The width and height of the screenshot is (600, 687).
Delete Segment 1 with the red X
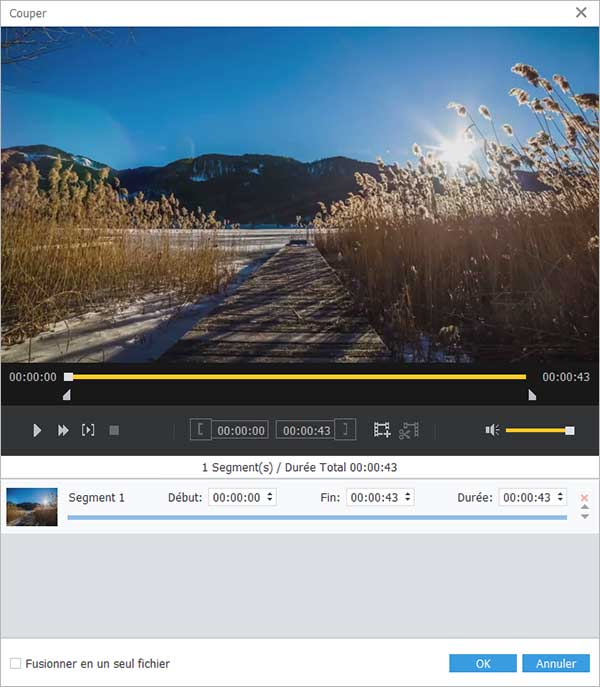coord(585,497)
